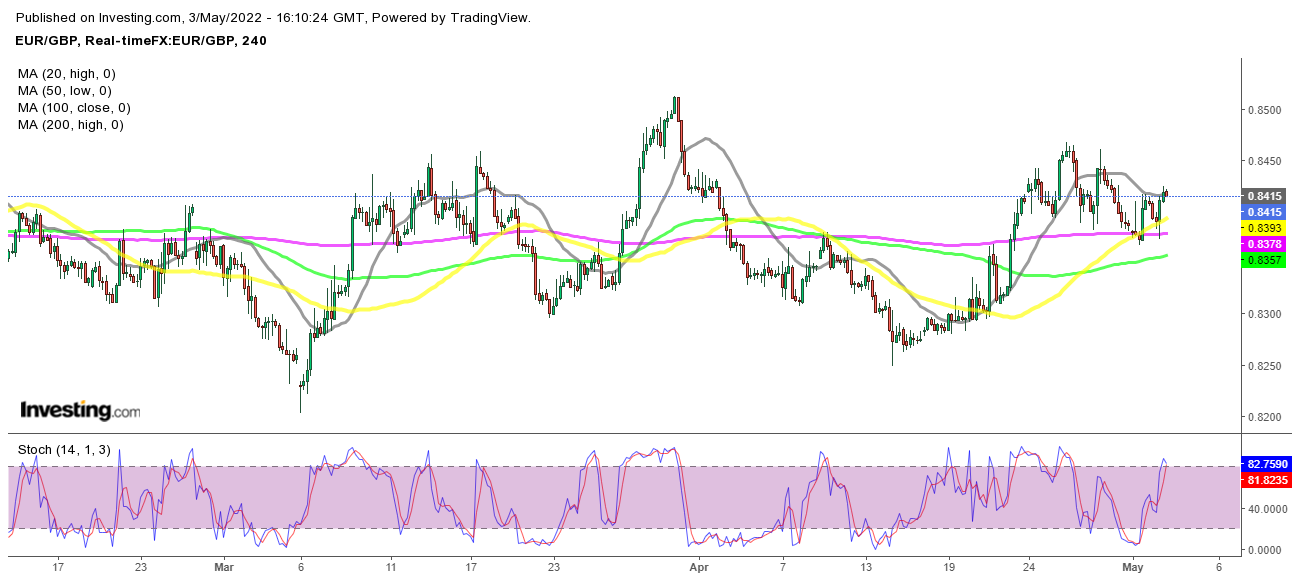Select the magenta 0.8378 price tag

click(1259, 244)
